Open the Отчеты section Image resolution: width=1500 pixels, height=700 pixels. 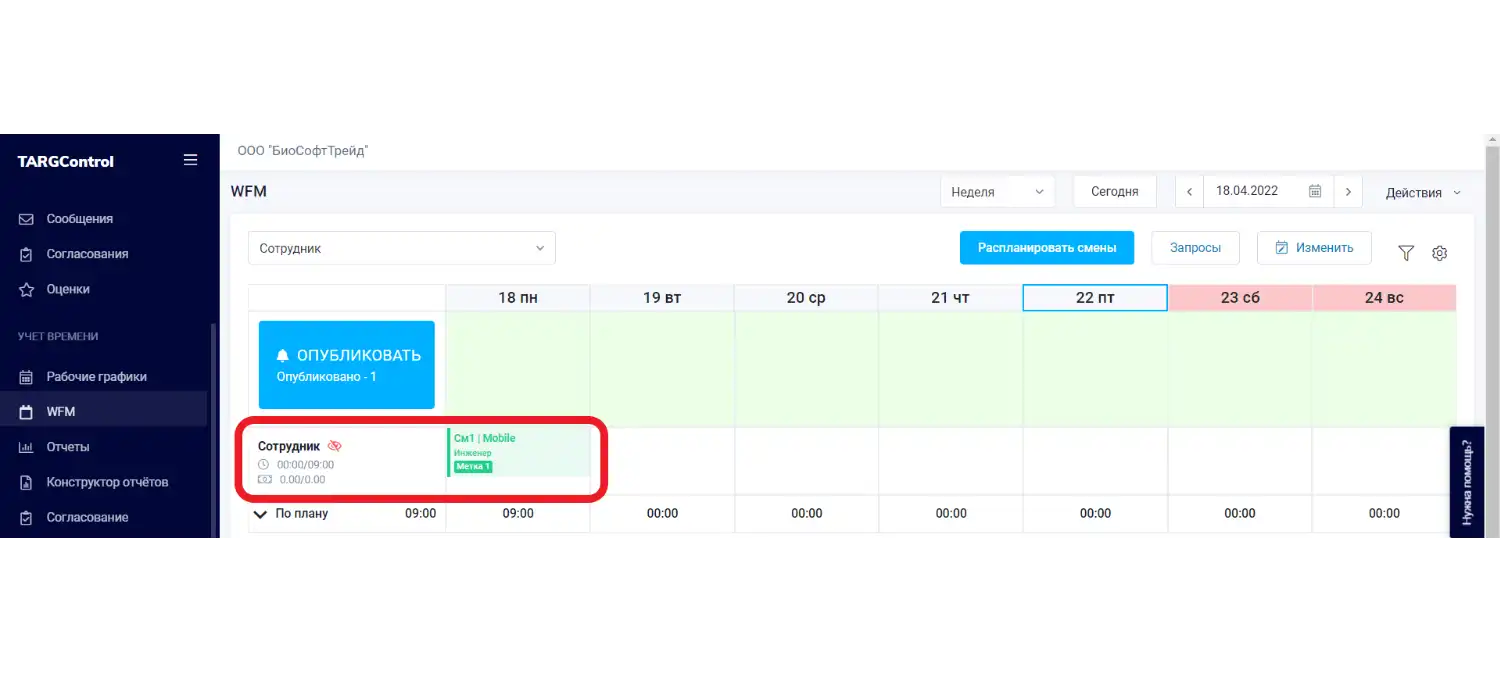coord(67,447)
